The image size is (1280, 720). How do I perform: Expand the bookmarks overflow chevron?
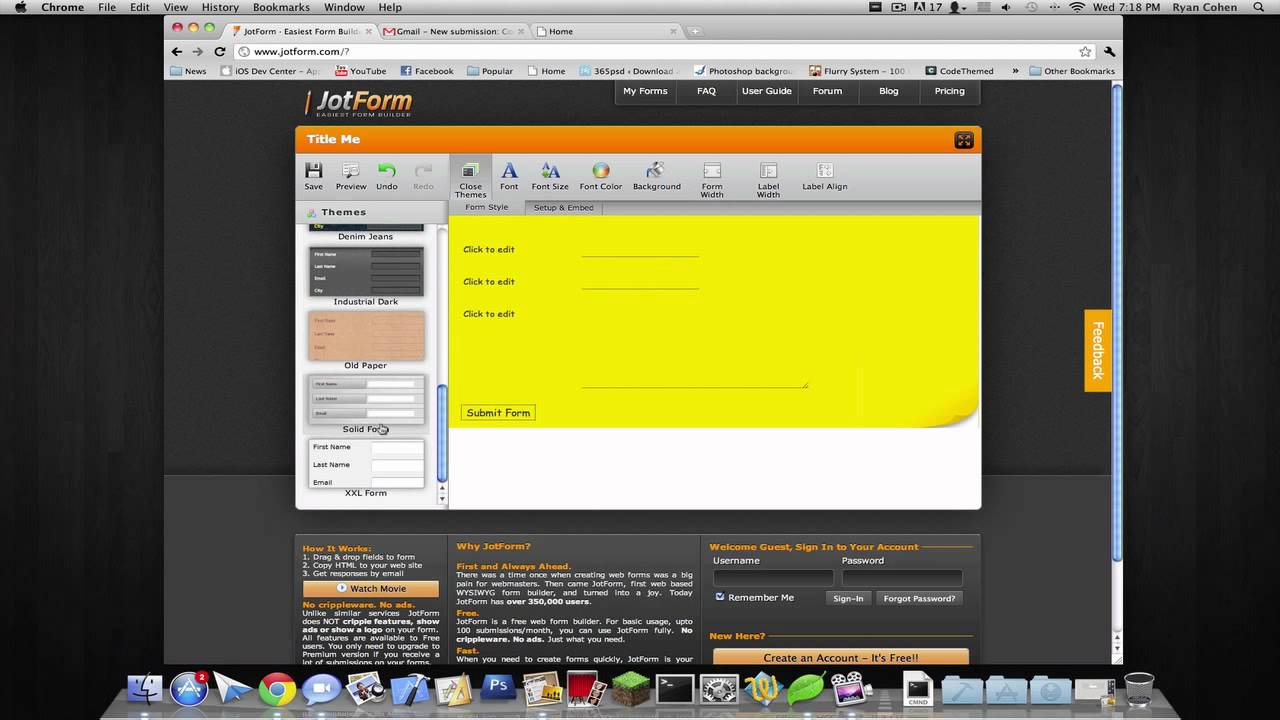(1015, 71)
